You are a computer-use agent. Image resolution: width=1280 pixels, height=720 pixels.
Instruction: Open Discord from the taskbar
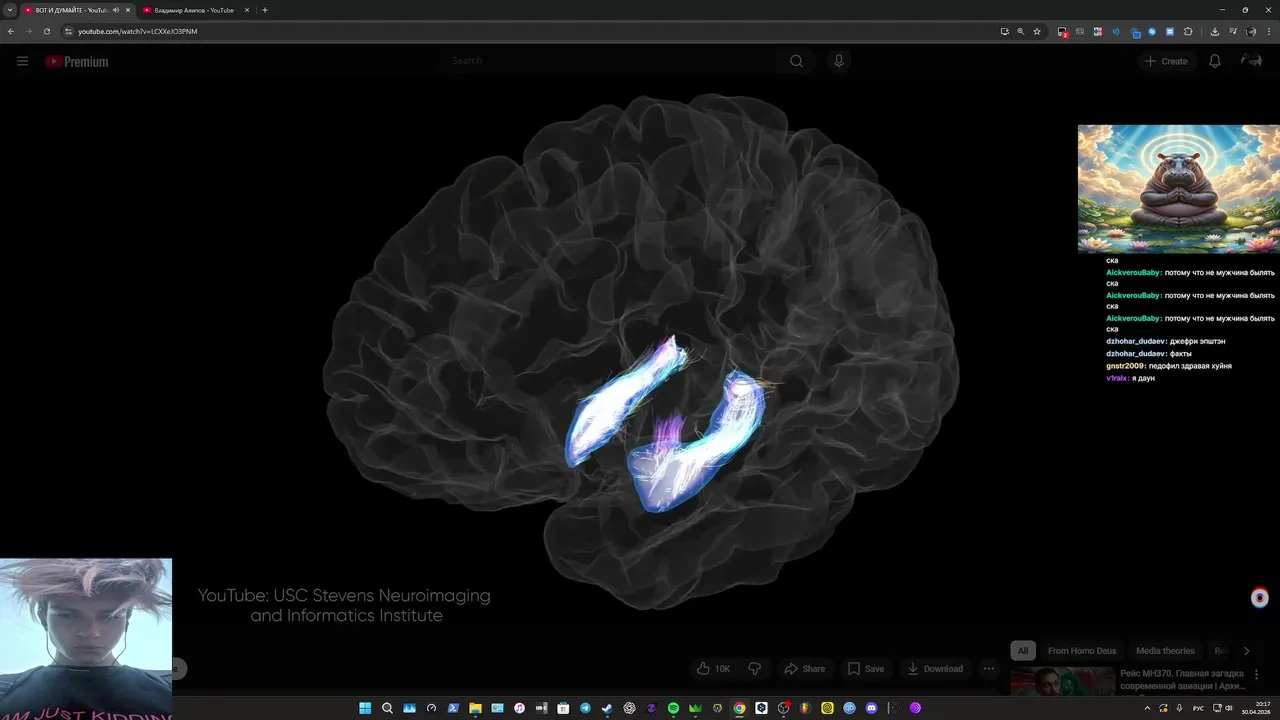[x=871, y=708]
